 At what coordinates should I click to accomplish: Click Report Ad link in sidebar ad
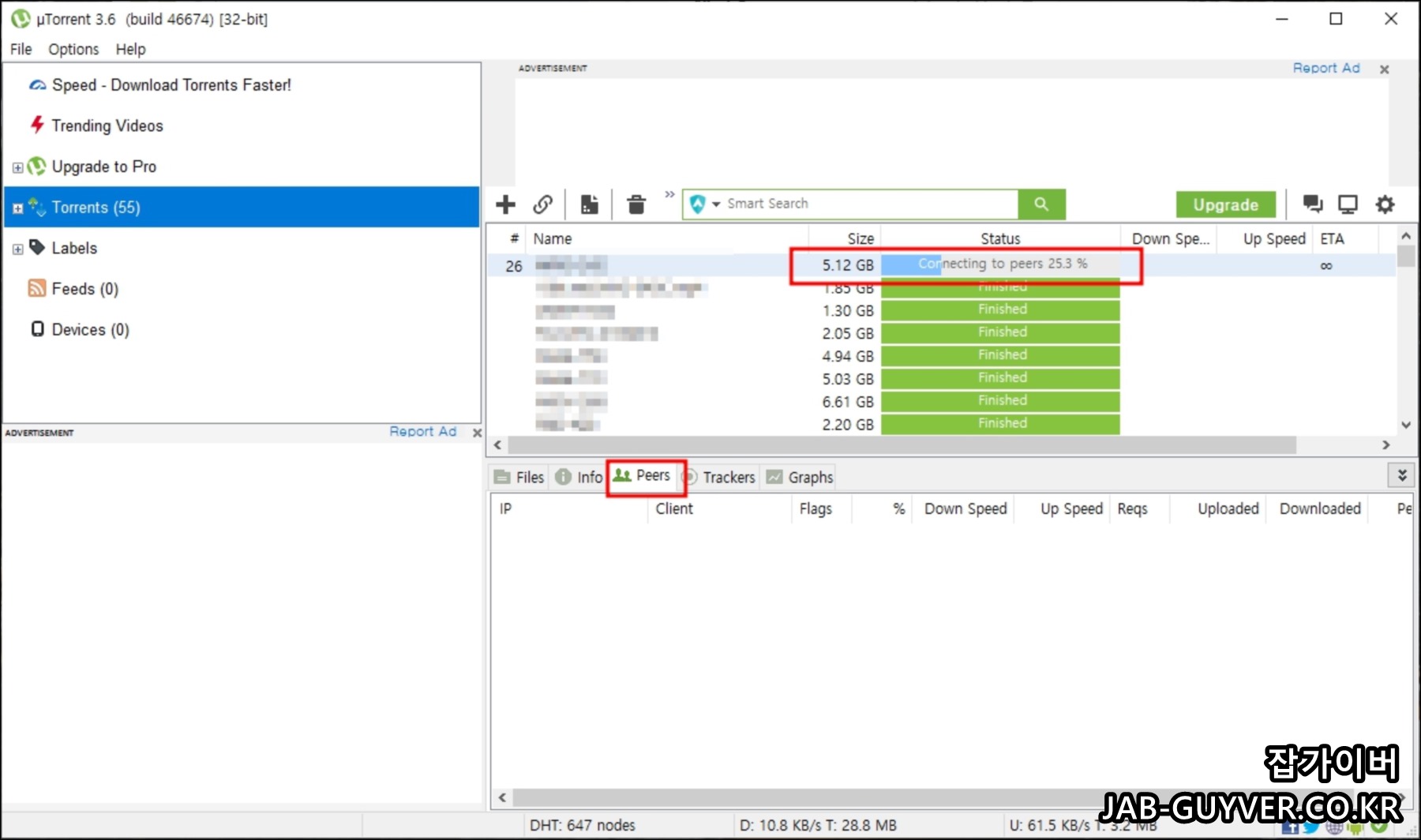[422, 432]
